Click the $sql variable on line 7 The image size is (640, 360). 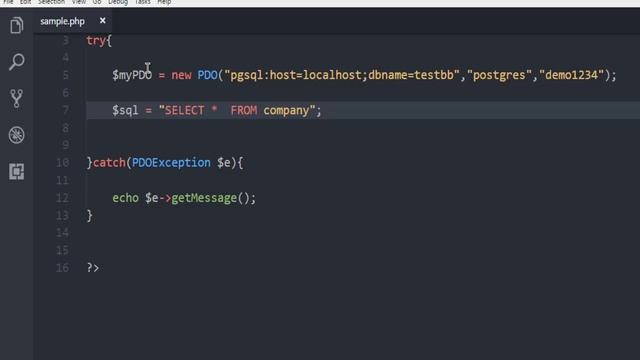tap(125, 111)
